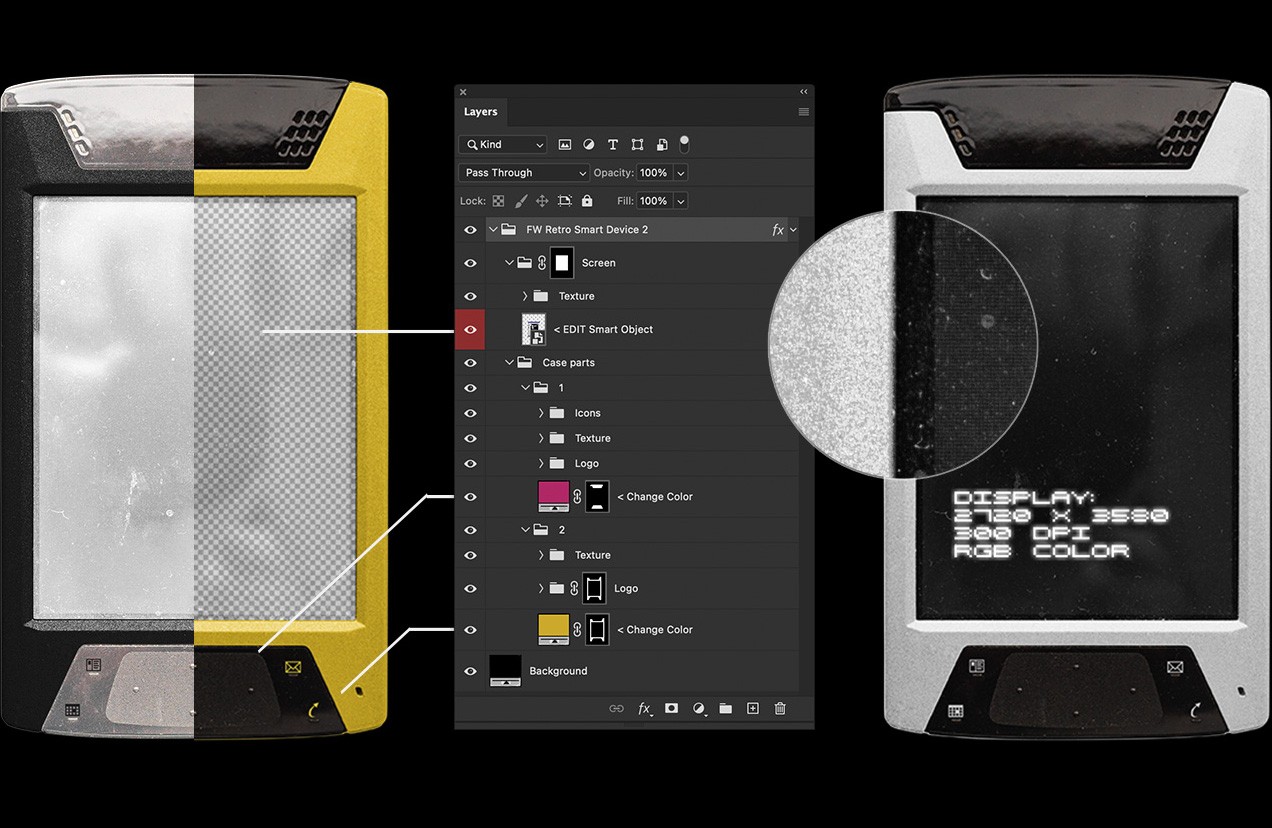Image resolution: width=1272 pixels, height=828 pixels.
Task: Enable Lock transparent pixels
Action: tap(496, 200)
